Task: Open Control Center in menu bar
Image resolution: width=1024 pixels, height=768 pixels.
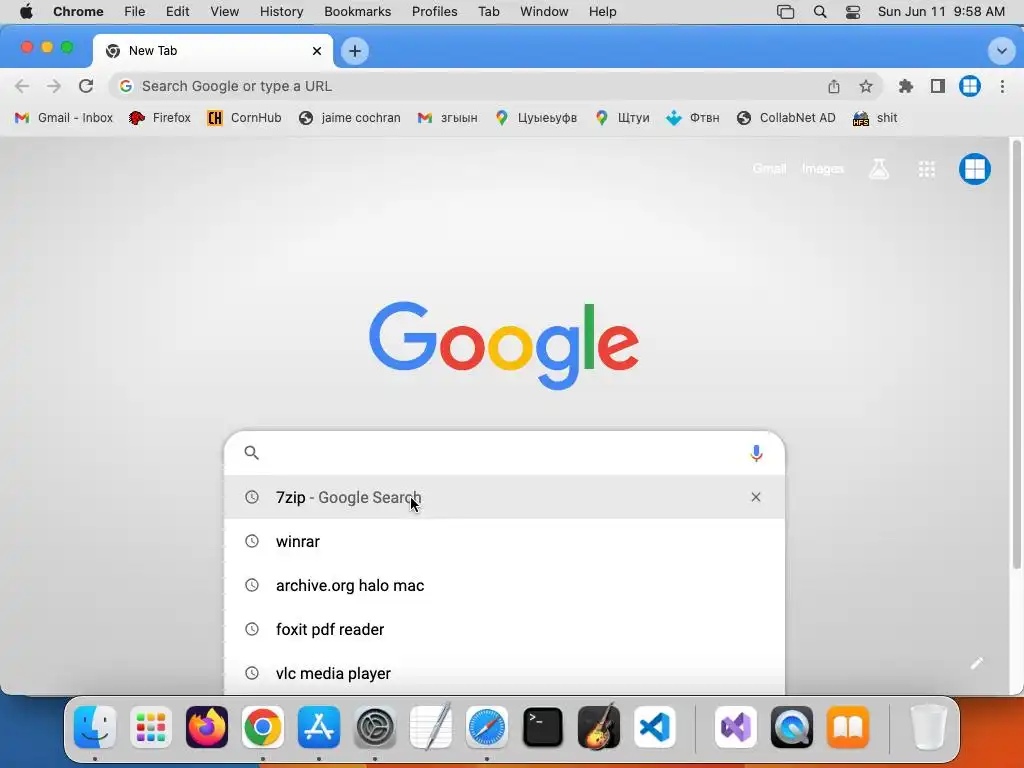Action: (853, 12)
